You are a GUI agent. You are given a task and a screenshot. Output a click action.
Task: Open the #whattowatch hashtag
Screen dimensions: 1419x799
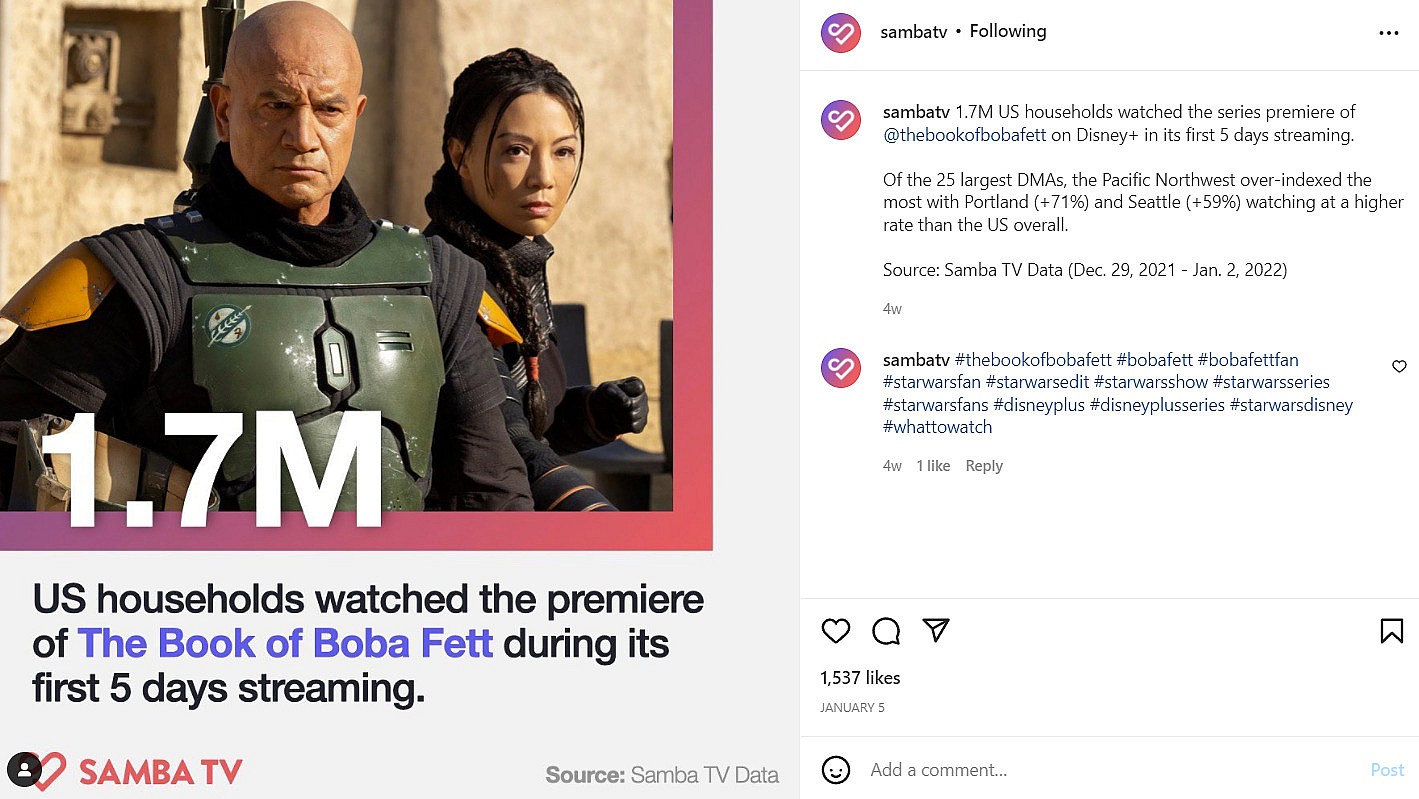(x=937, y=427)
